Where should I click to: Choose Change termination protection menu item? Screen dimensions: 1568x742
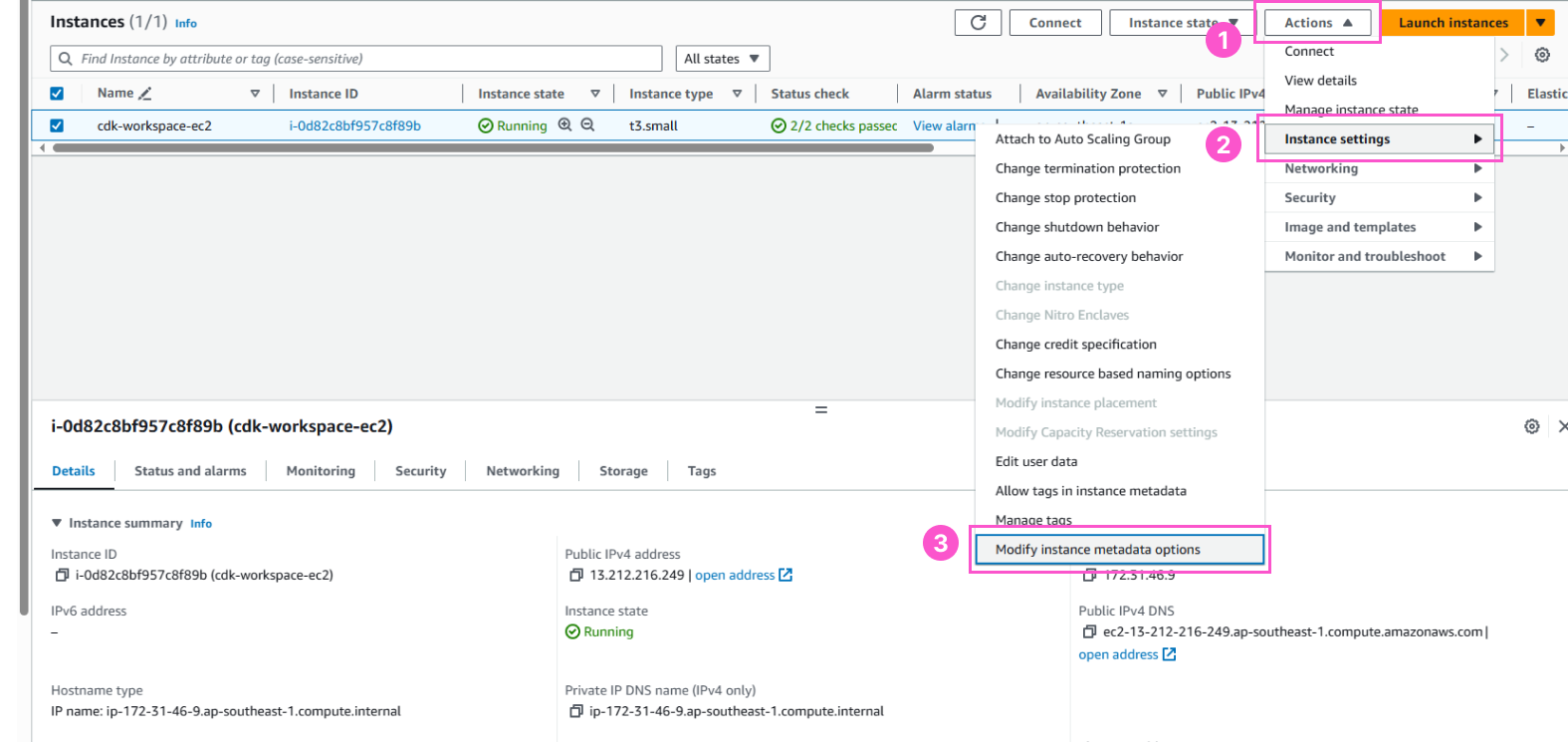pyautogui.click(x=1087, y=169)
